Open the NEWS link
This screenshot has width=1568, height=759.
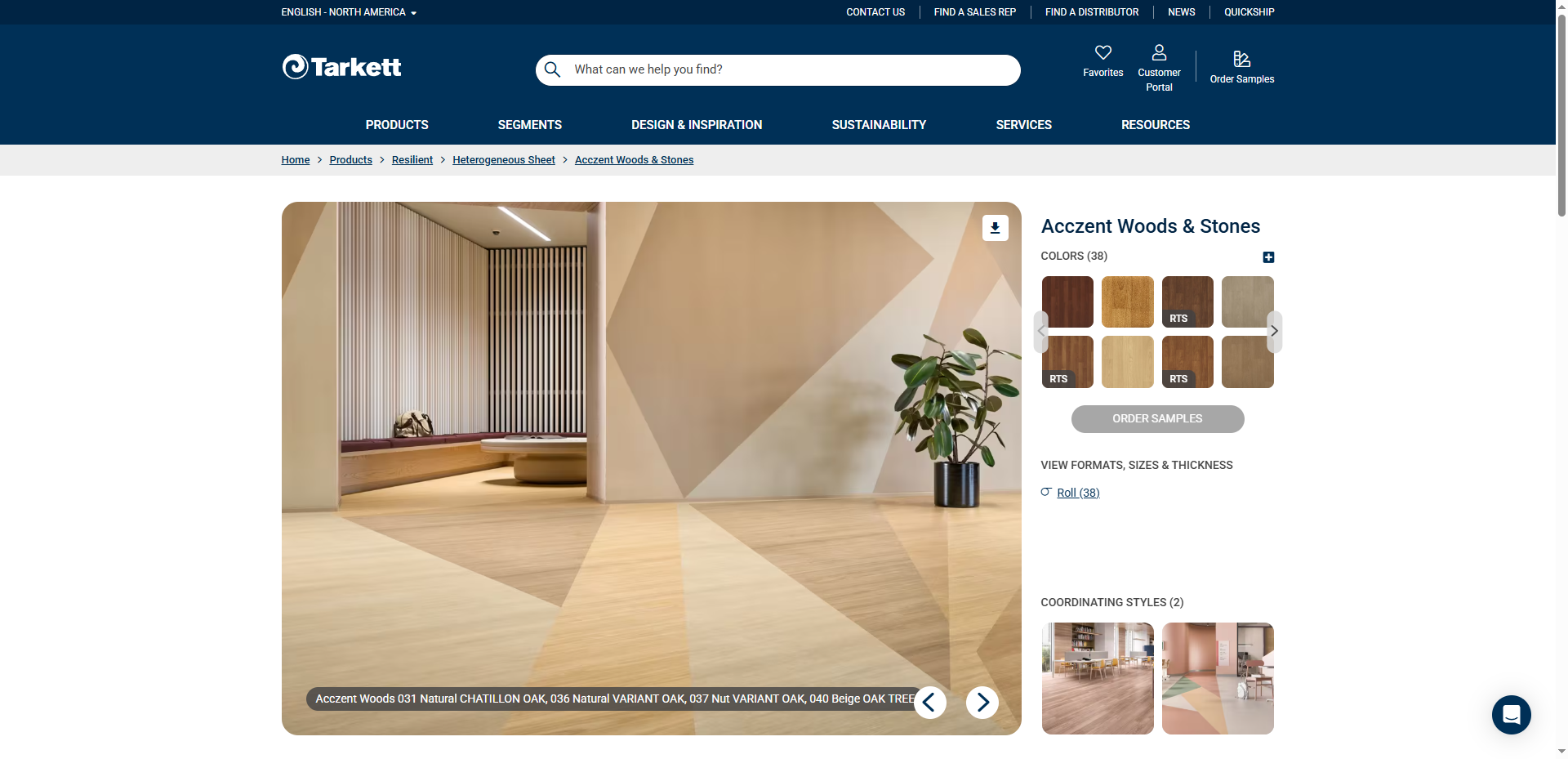1181,12
